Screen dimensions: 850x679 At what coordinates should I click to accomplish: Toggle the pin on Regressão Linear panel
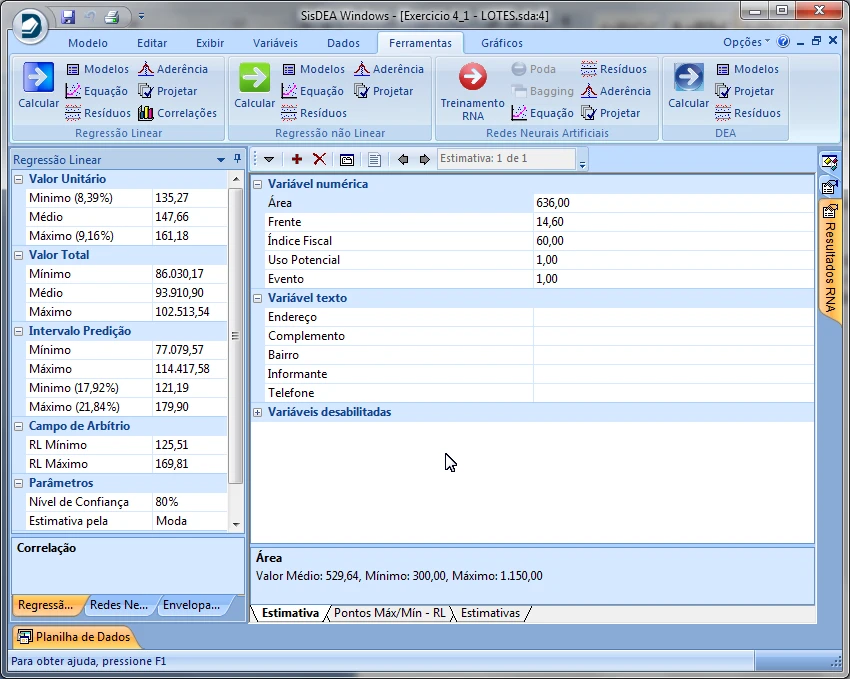[237, 159]
